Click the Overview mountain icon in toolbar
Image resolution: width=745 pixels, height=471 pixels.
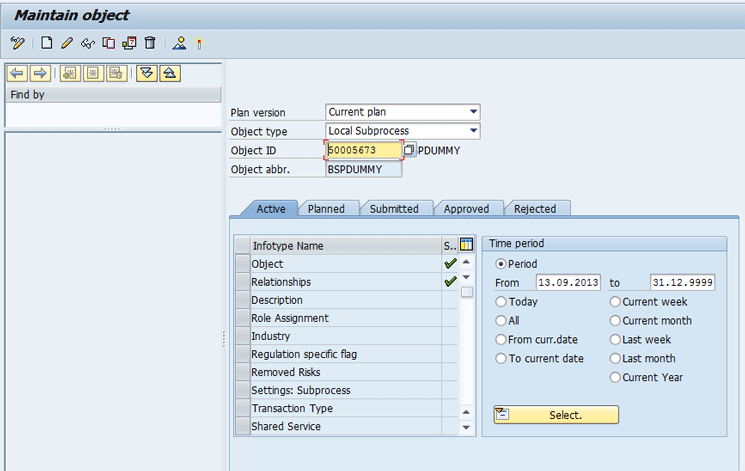point(180,43)
